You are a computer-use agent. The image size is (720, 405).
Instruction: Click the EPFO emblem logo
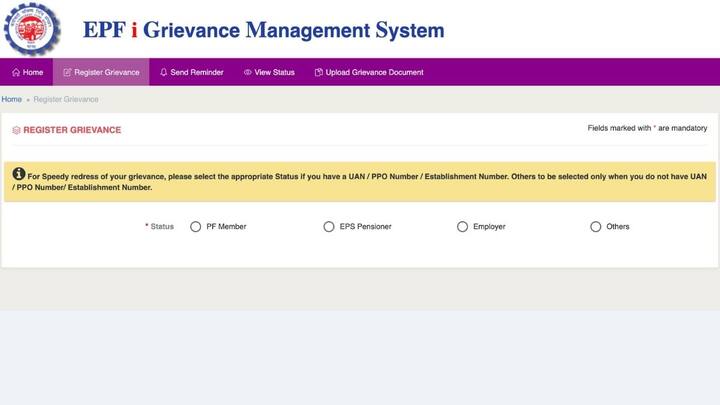coord(32,28)
